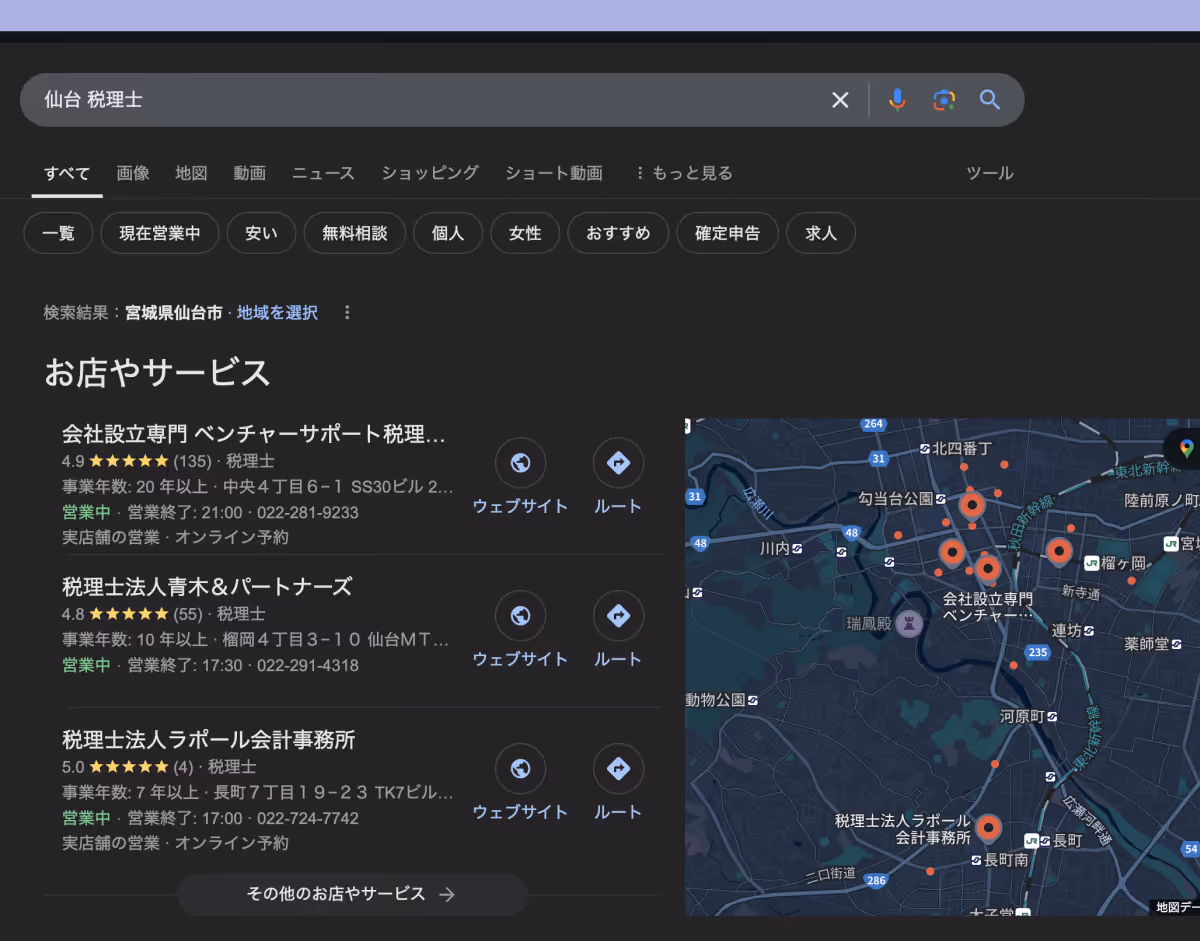The image size is (1200, 941).
Task: Click the 地域を選択 link
Action: pos(277,313)
